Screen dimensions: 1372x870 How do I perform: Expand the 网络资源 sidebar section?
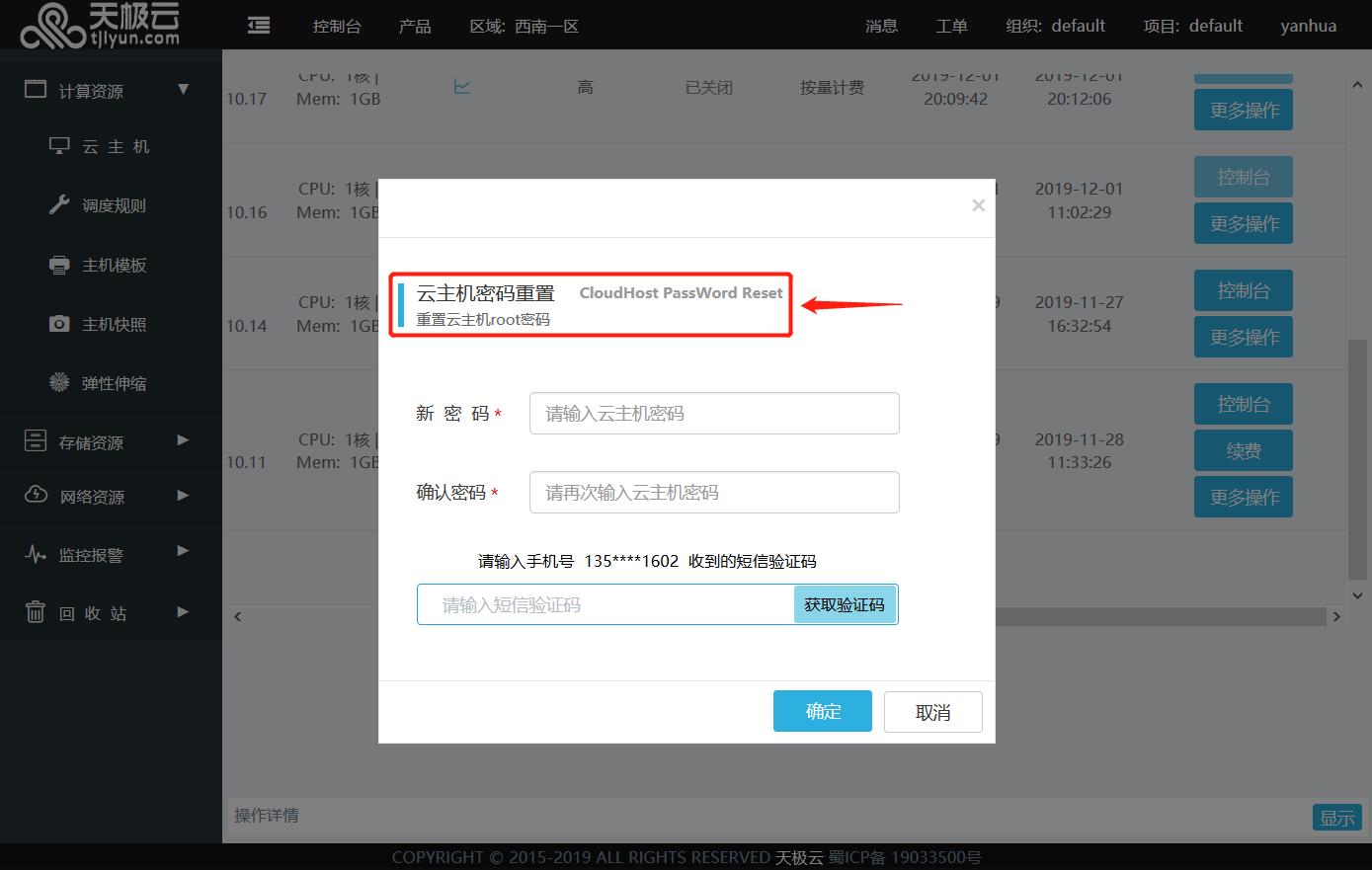tap(183, 496)
